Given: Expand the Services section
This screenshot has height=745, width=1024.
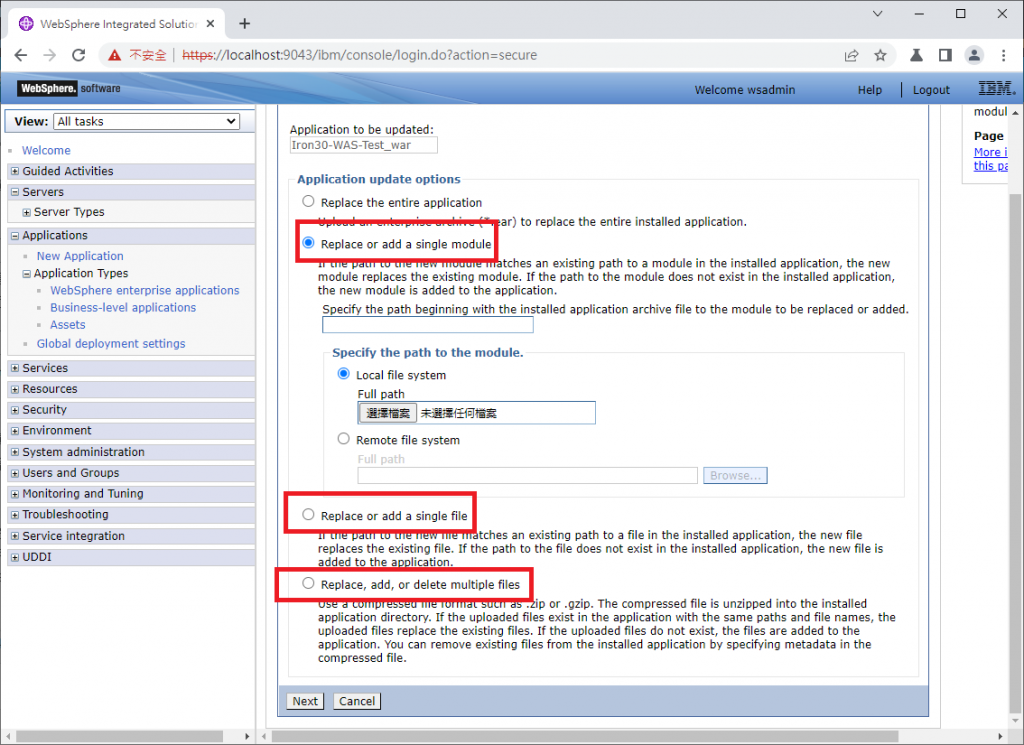Looking at the screenshot, I should (15, 368).
